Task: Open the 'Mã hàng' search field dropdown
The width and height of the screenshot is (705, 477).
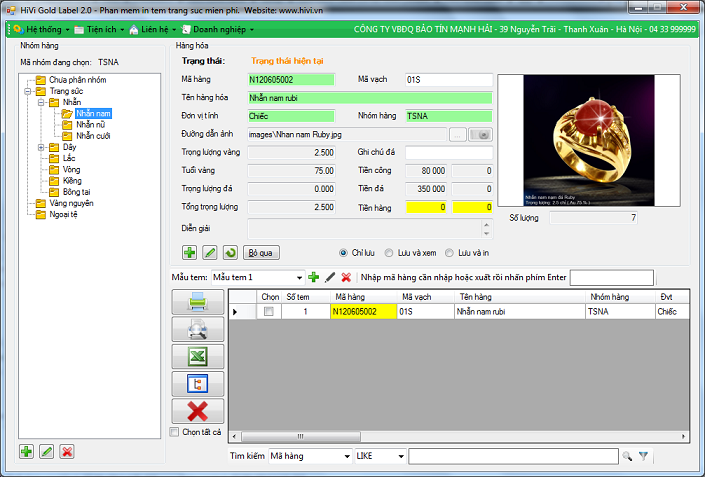Action: (343, 456)
